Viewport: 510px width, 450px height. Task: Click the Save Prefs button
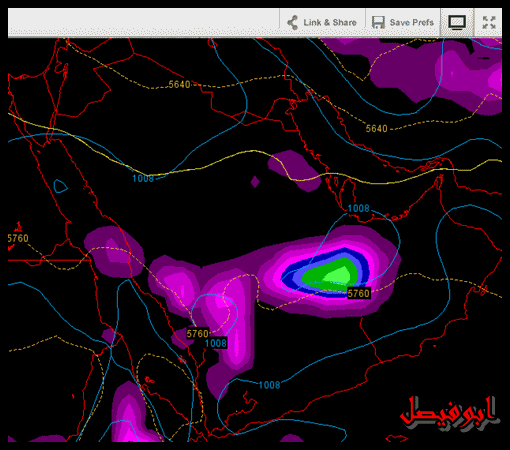pos(403,22)
